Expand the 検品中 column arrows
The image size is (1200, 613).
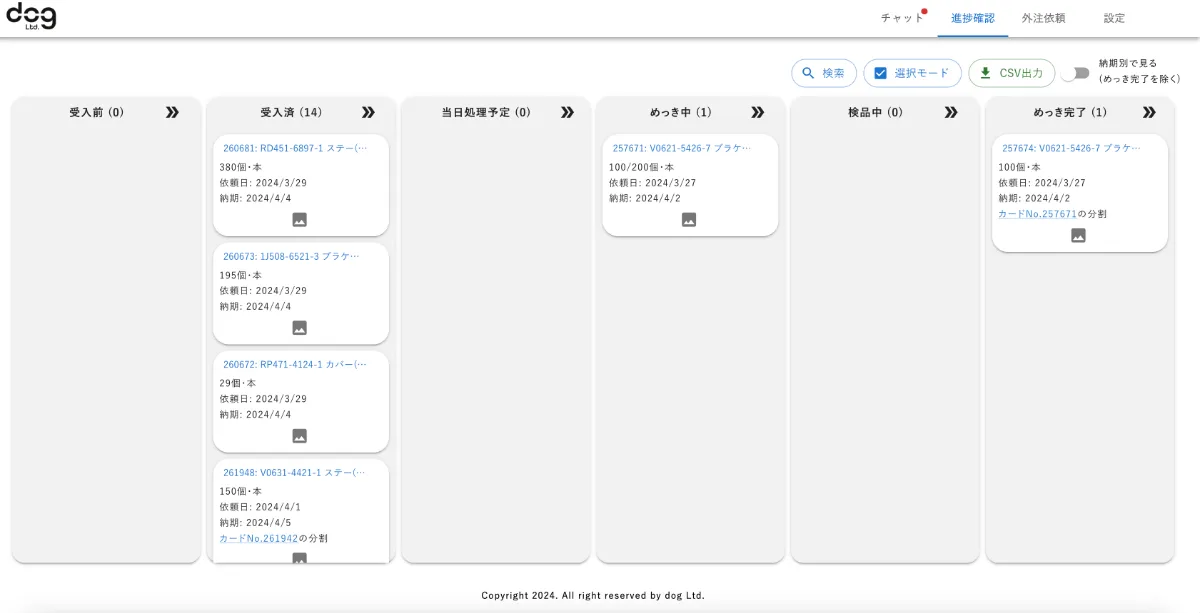click(x=951, y=113)
